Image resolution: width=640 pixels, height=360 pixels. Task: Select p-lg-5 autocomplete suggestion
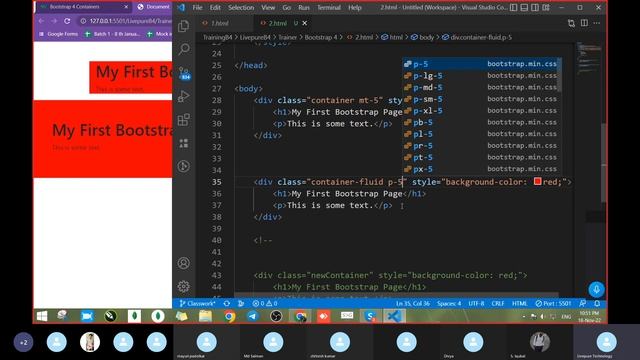[x=482, y=76]
